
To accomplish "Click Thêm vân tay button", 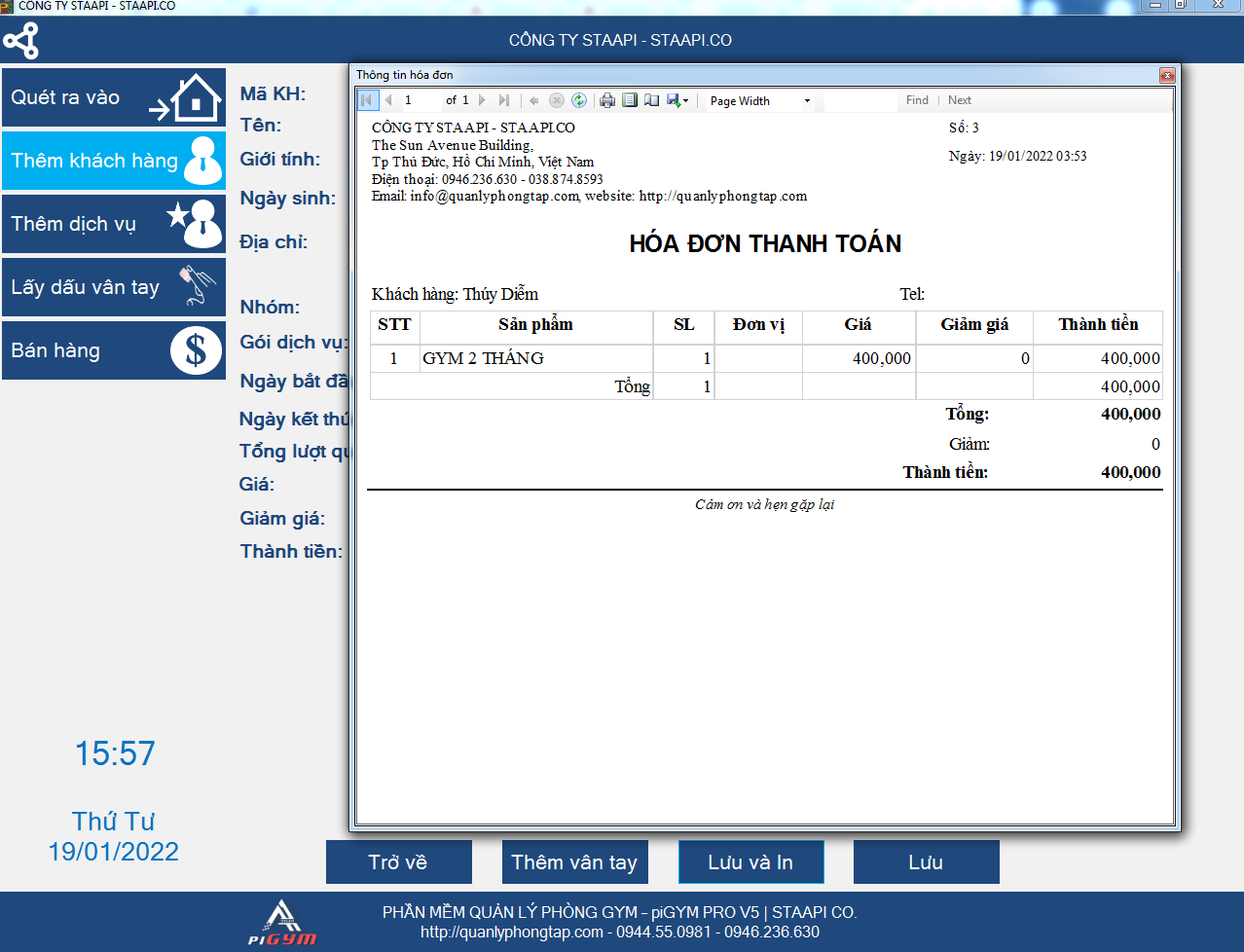I will [574, 862].
